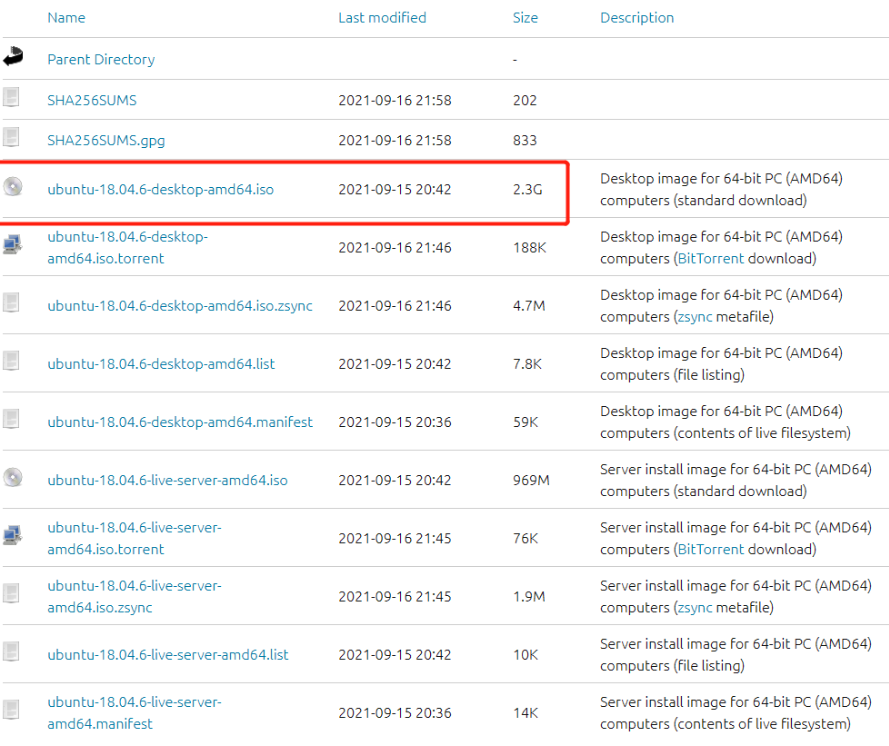Click date 2021-09-16 21:46 in desktop torrent row

pos(395,248)
